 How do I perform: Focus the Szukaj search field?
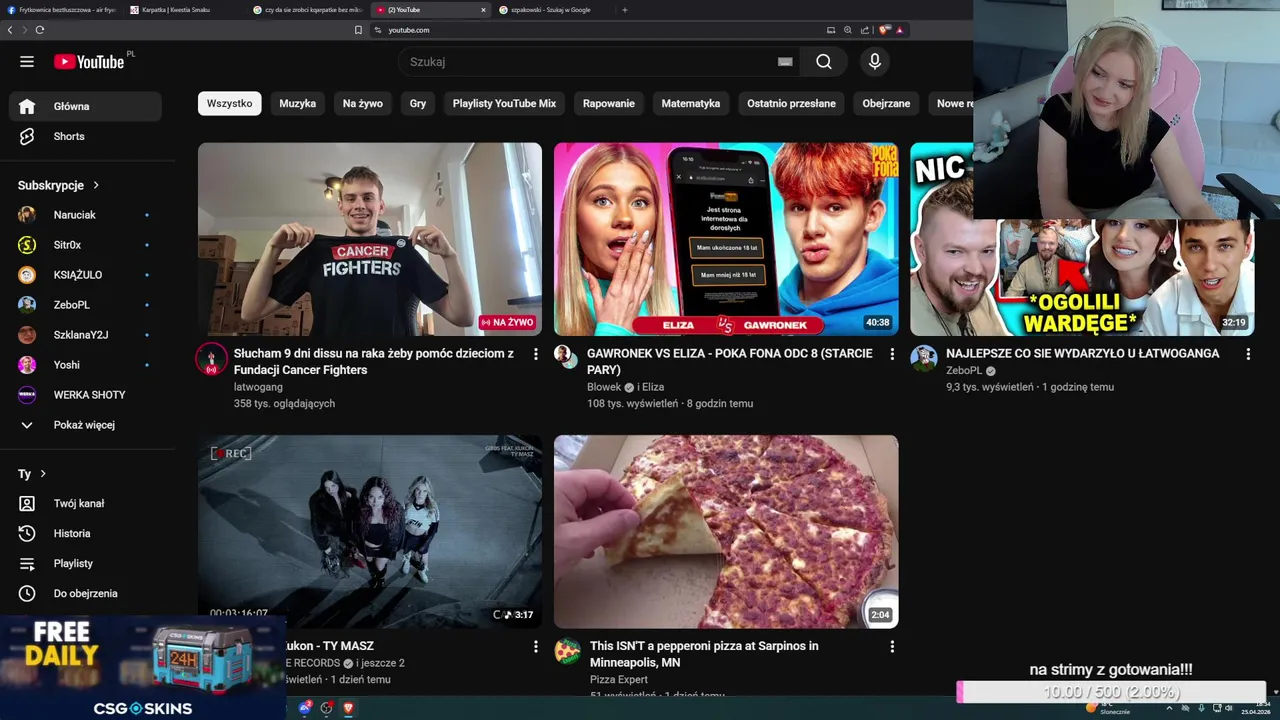click(590, 62)
